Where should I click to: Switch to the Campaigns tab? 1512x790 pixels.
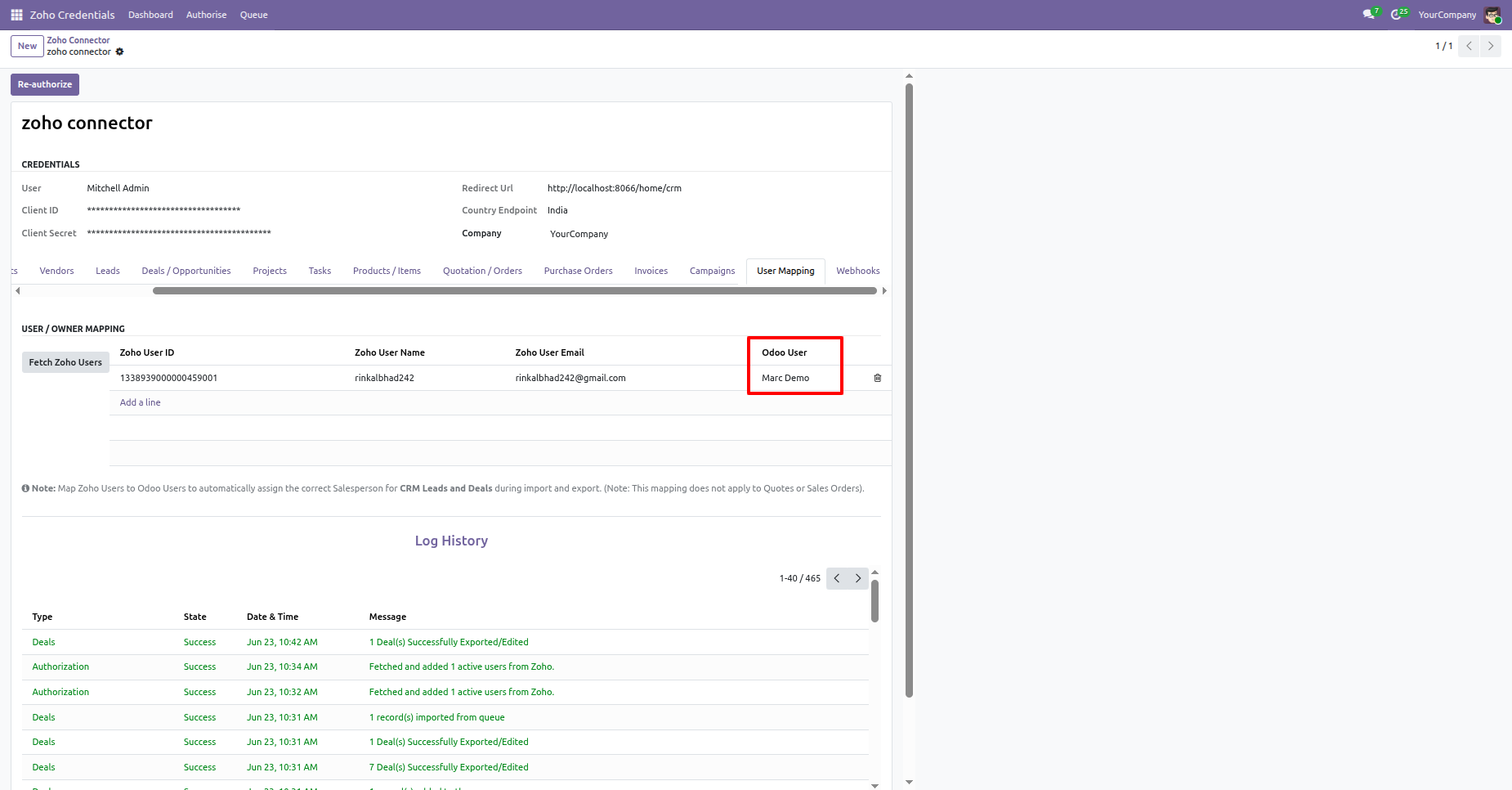[x=712, y=271]
